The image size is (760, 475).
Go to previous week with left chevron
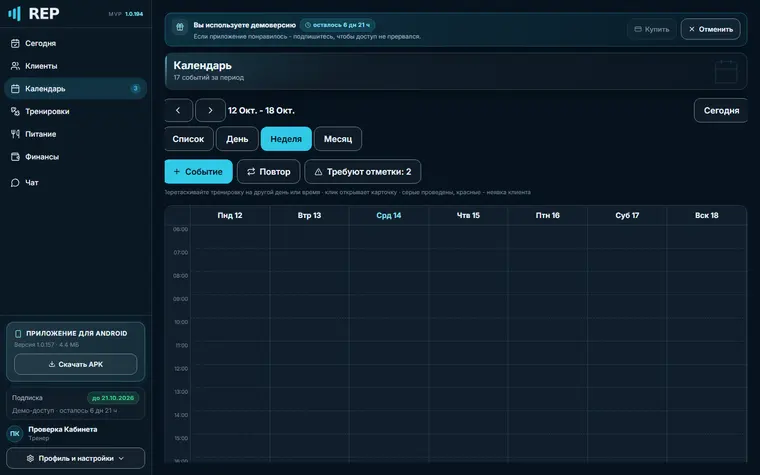coord(178,111)
